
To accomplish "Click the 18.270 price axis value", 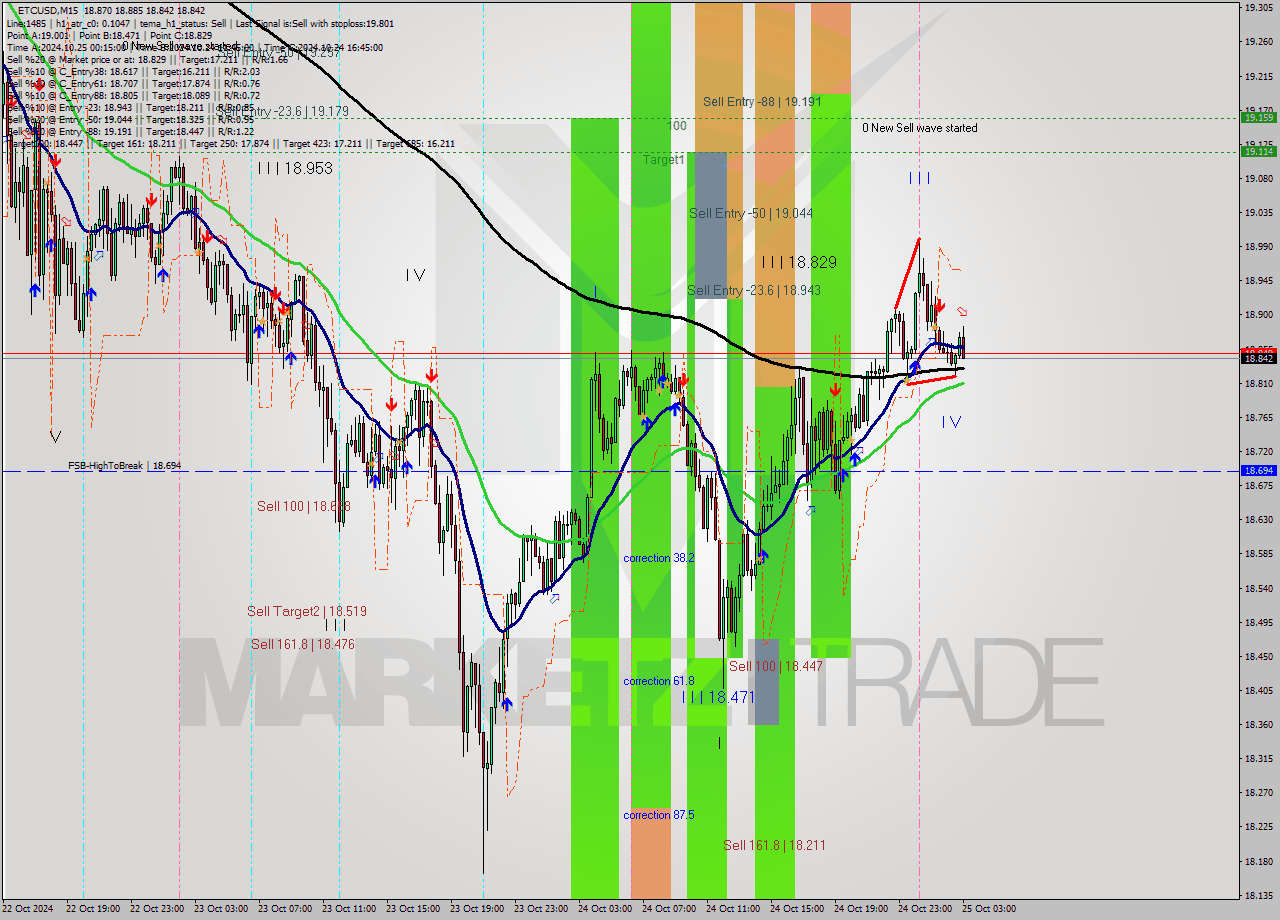I will click(1258, 793).
